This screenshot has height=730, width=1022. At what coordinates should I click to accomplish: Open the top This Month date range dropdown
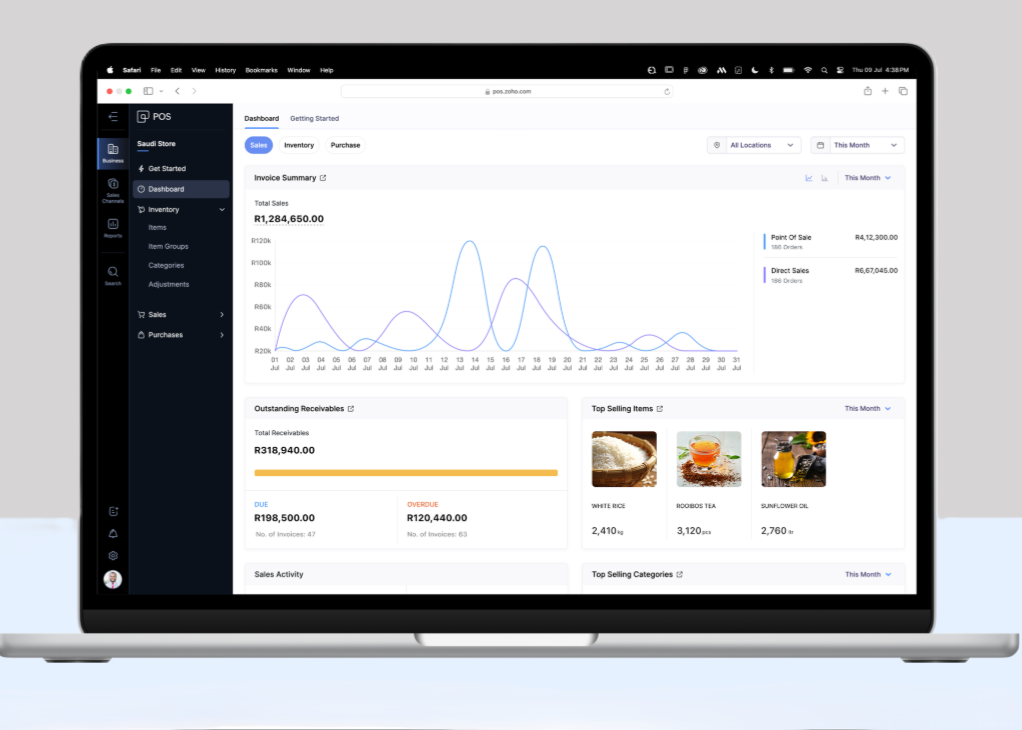(857, 145)
